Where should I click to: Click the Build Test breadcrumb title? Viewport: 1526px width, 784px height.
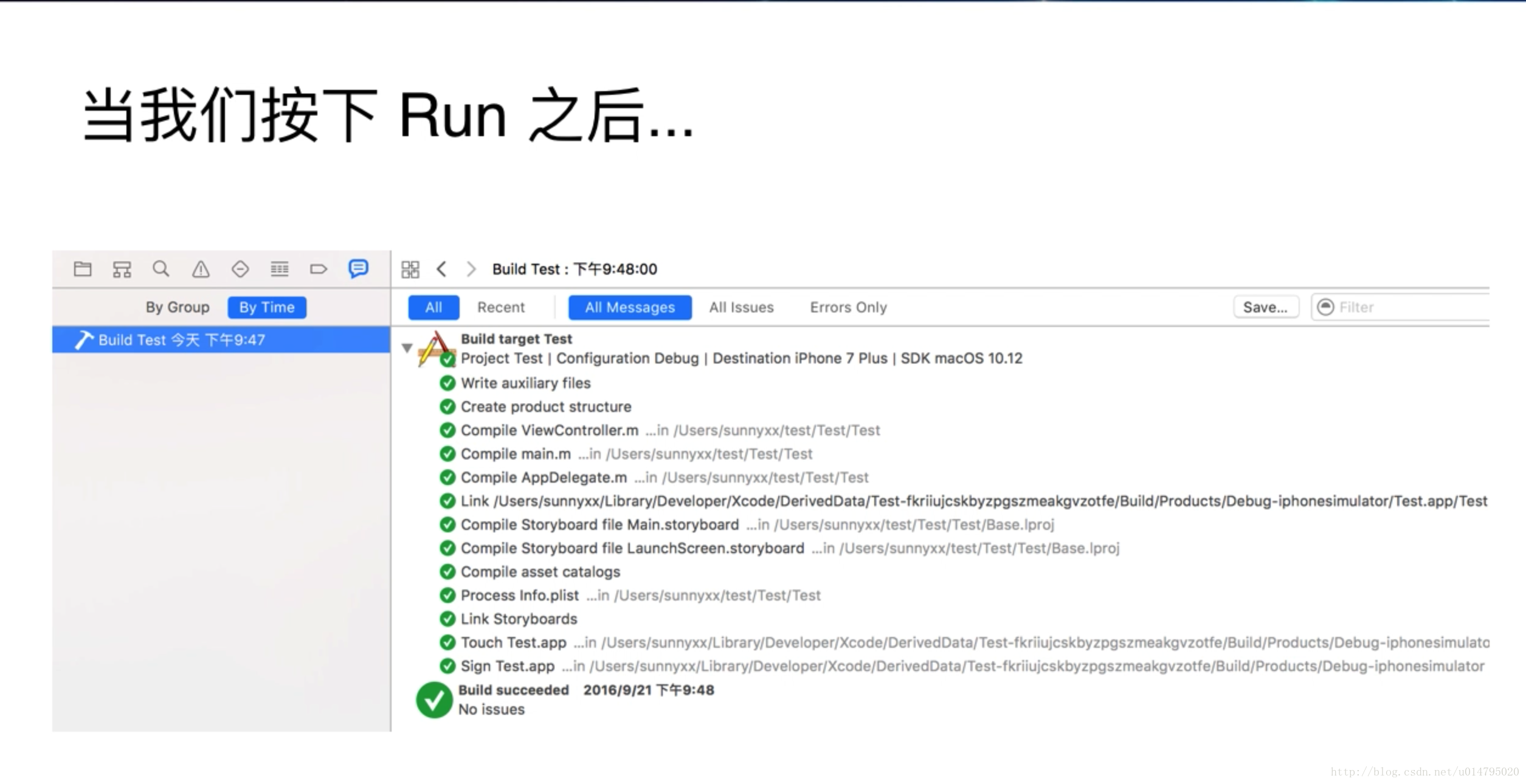575,269
